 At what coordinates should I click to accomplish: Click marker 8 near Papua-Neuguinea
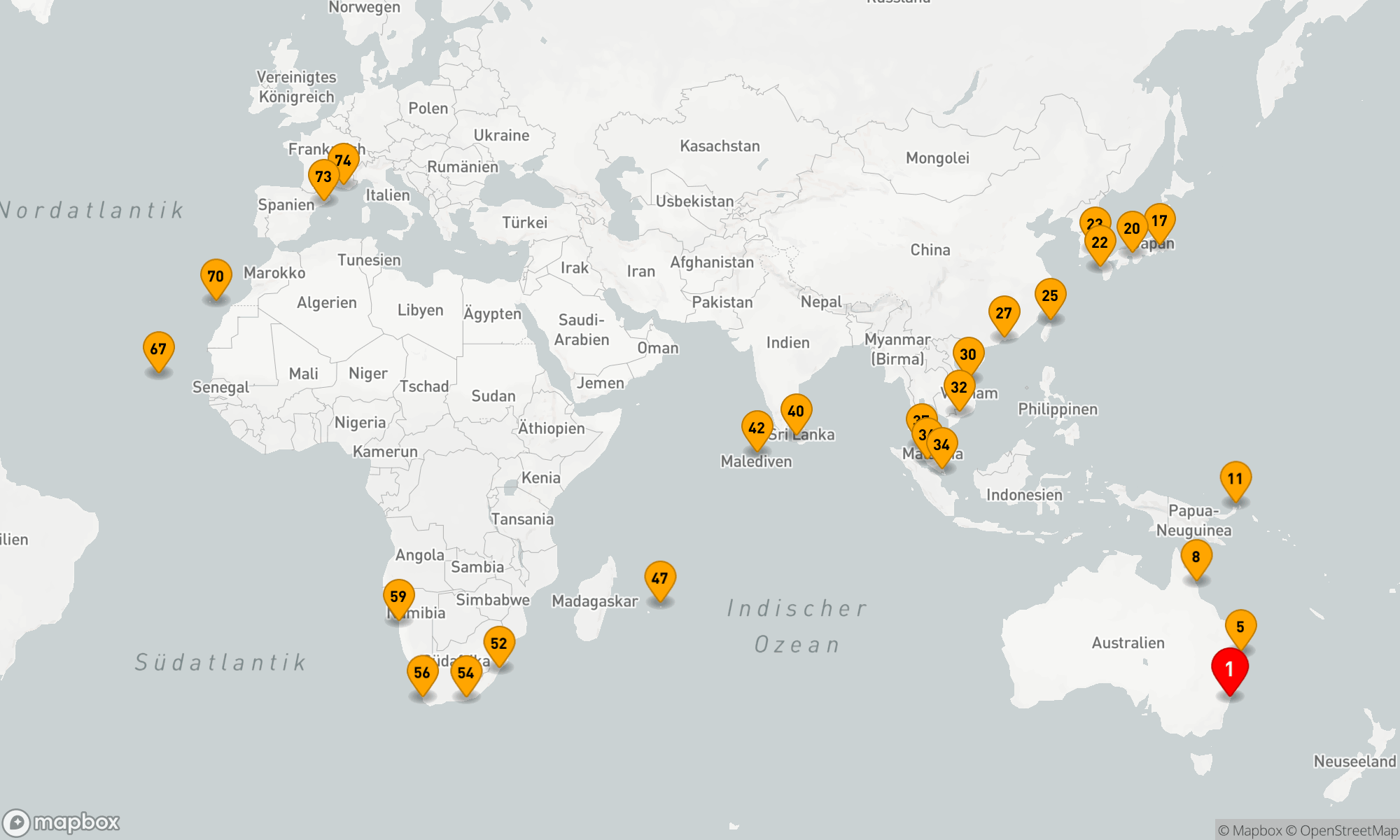pyautogui.click(x=1196, y=557)
